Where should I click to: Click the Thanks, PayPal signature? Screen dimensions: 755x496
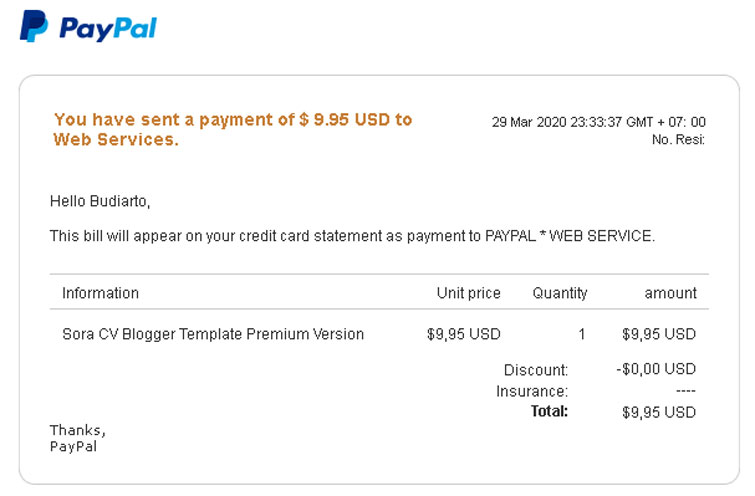[x=78, y=438]
